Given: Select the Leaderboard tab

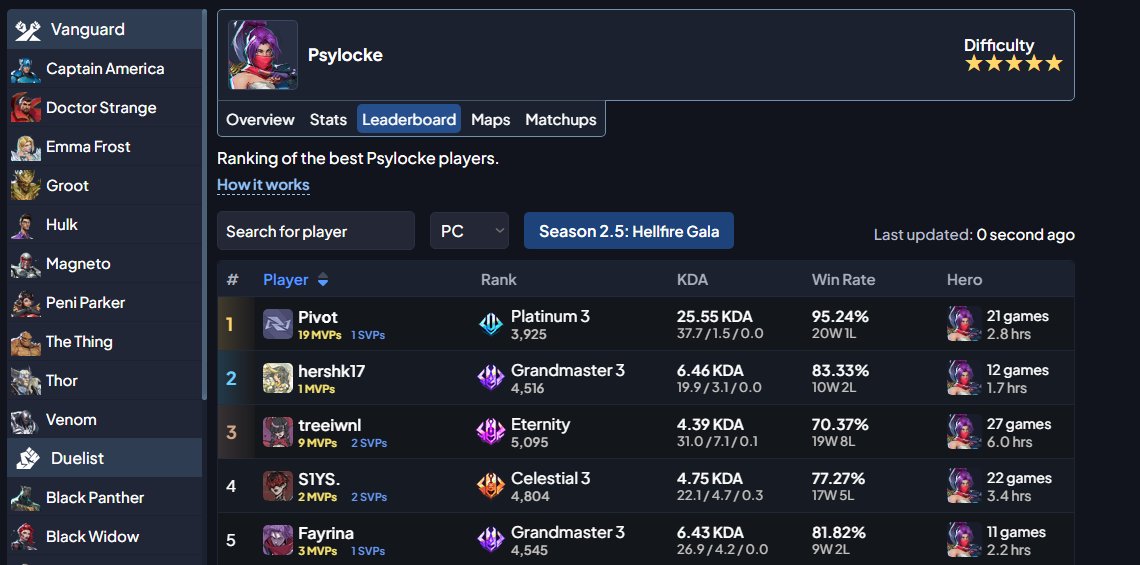Looking at the screenshot, I should (409, 119).
